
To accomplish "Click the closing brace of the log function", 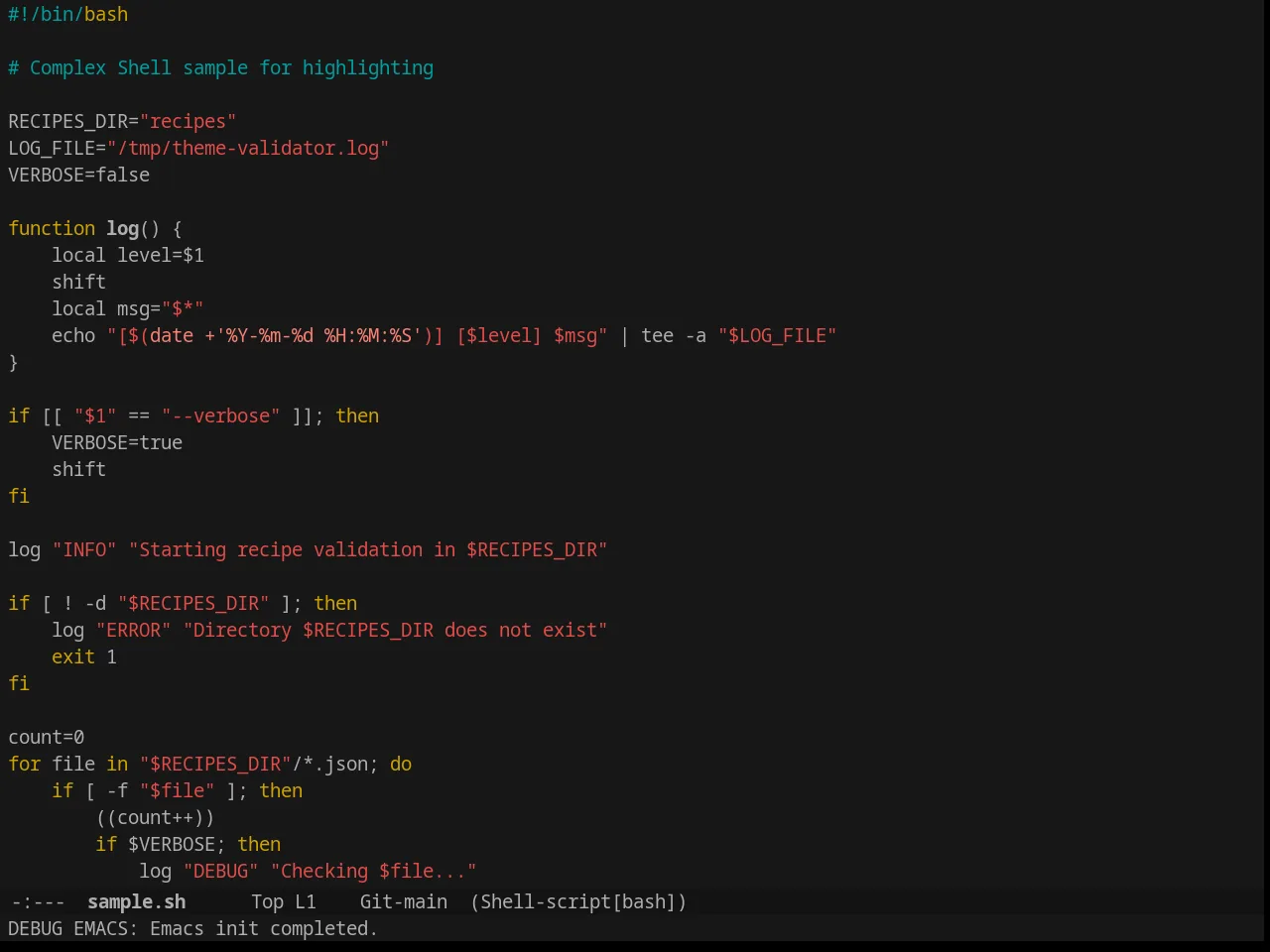I will [13, 362].
